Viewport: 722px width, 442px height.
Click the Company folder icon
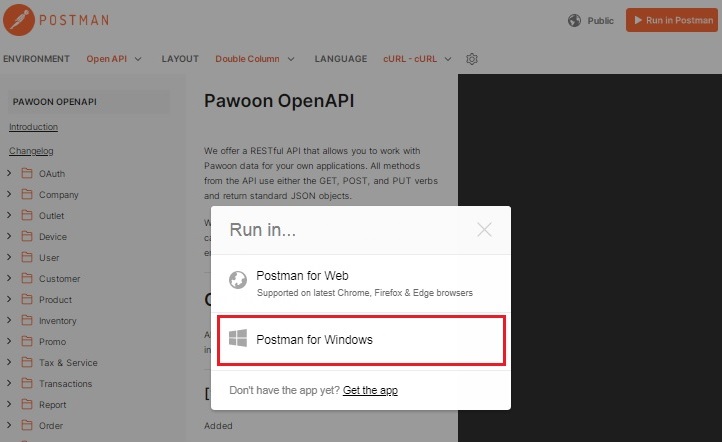27,194
